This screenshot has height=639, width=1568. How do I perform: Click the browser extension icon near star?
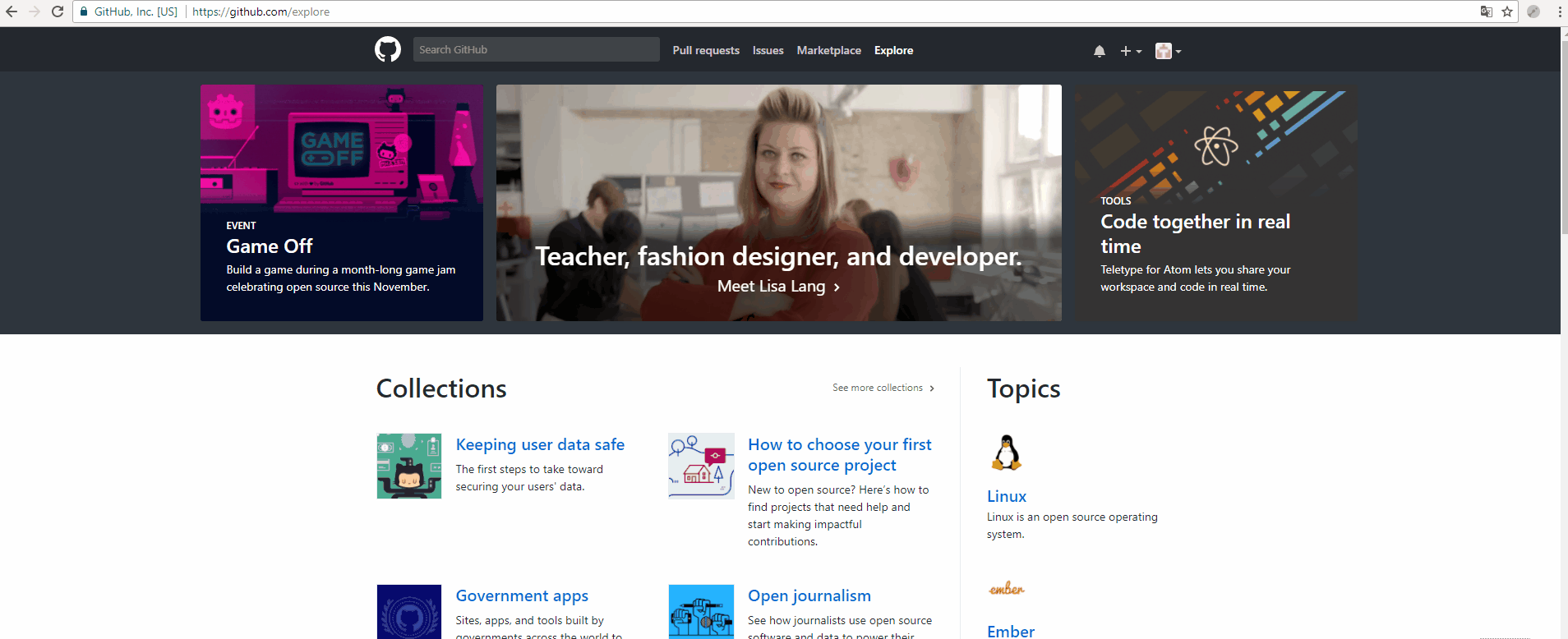point(1533,11)
